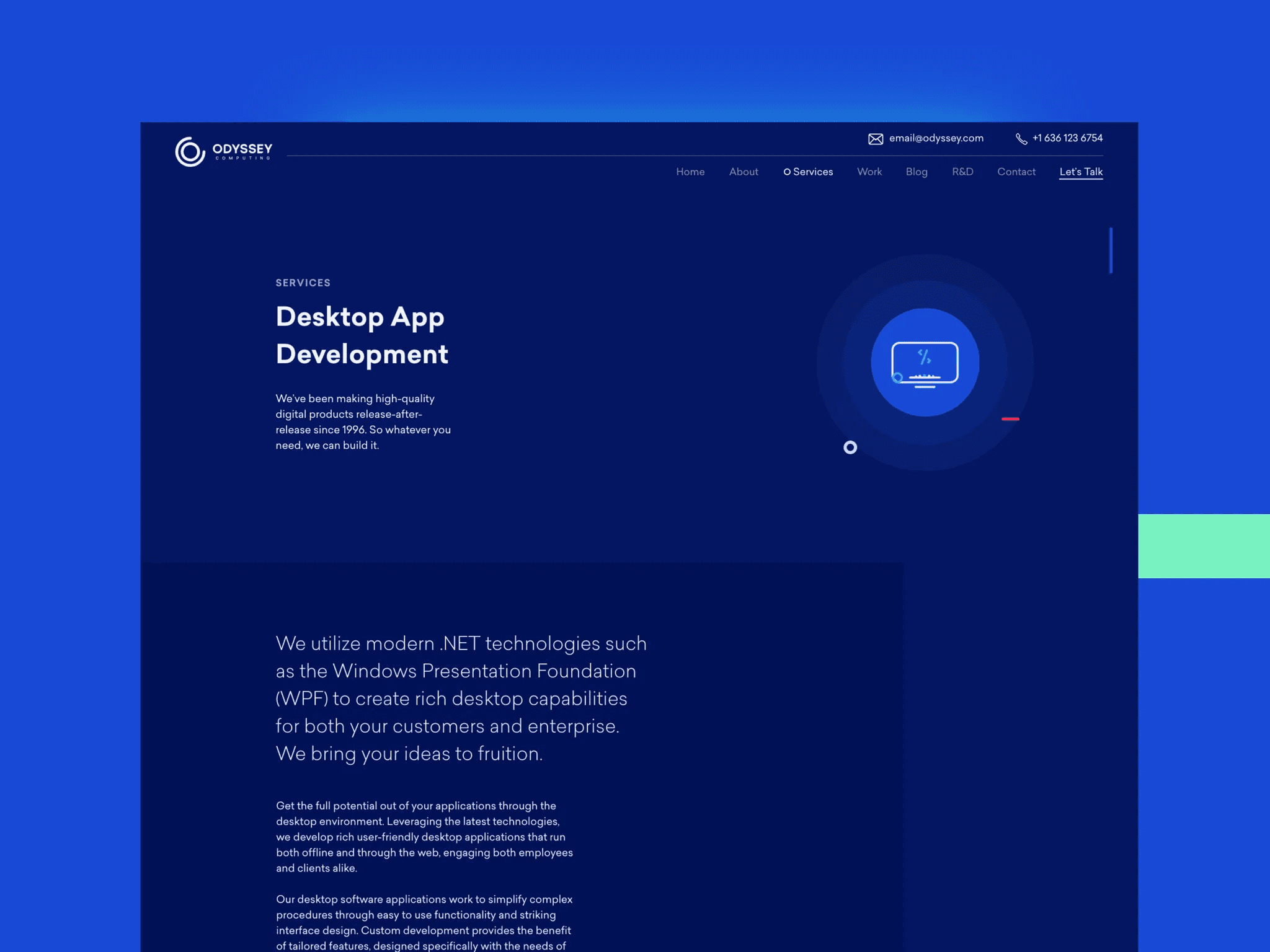Navigate to the Blog page

coord(917,172)
